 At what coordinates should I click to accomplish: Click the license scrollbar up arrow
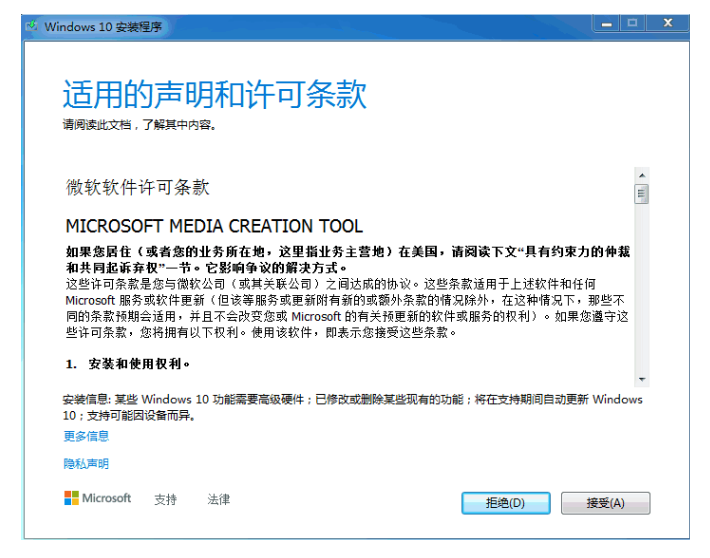pyautogui.click(x=641, y=174)
